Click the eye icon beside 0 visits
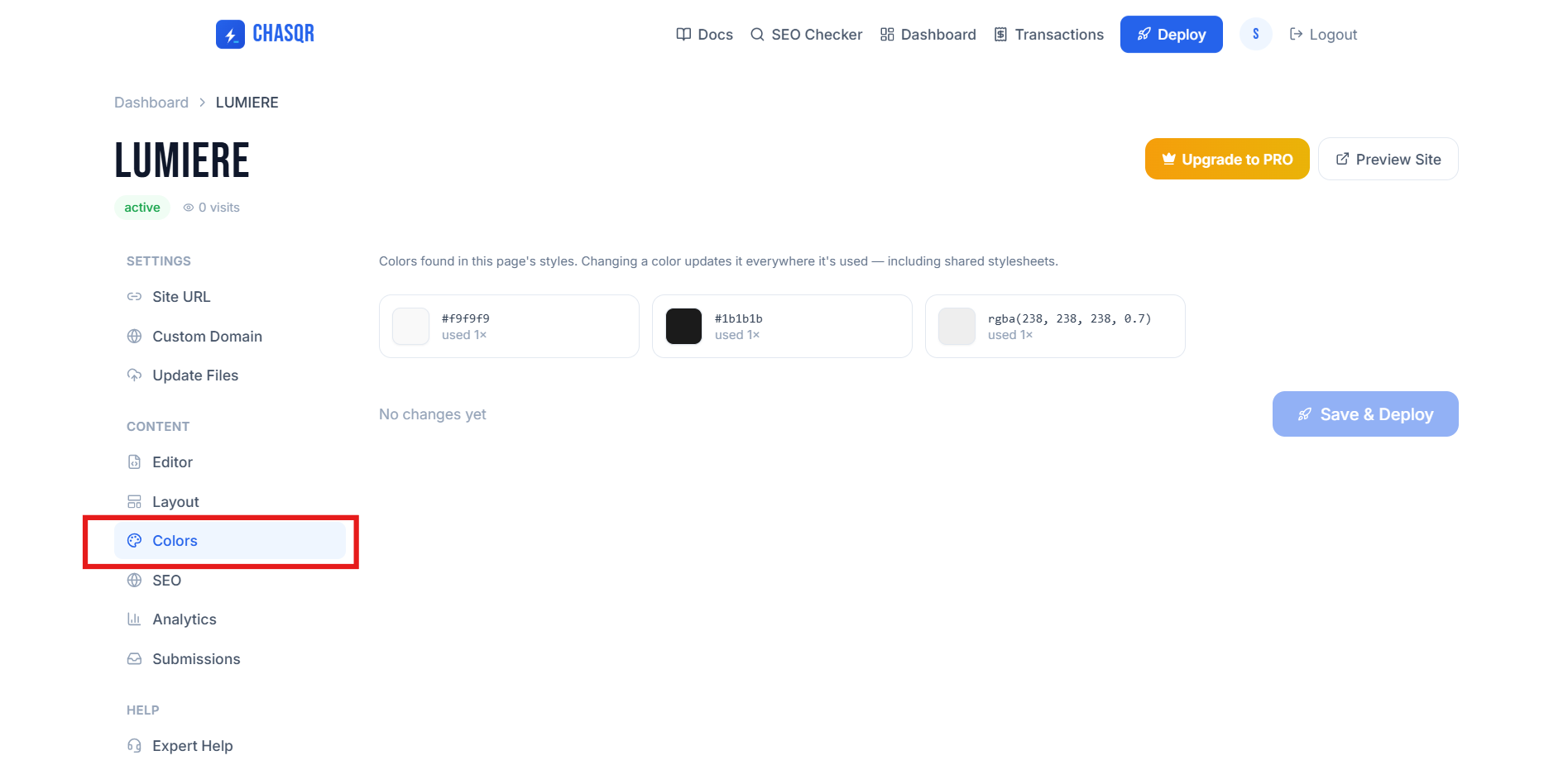This screenshot has width=1568, height=765. coord(189,208)
